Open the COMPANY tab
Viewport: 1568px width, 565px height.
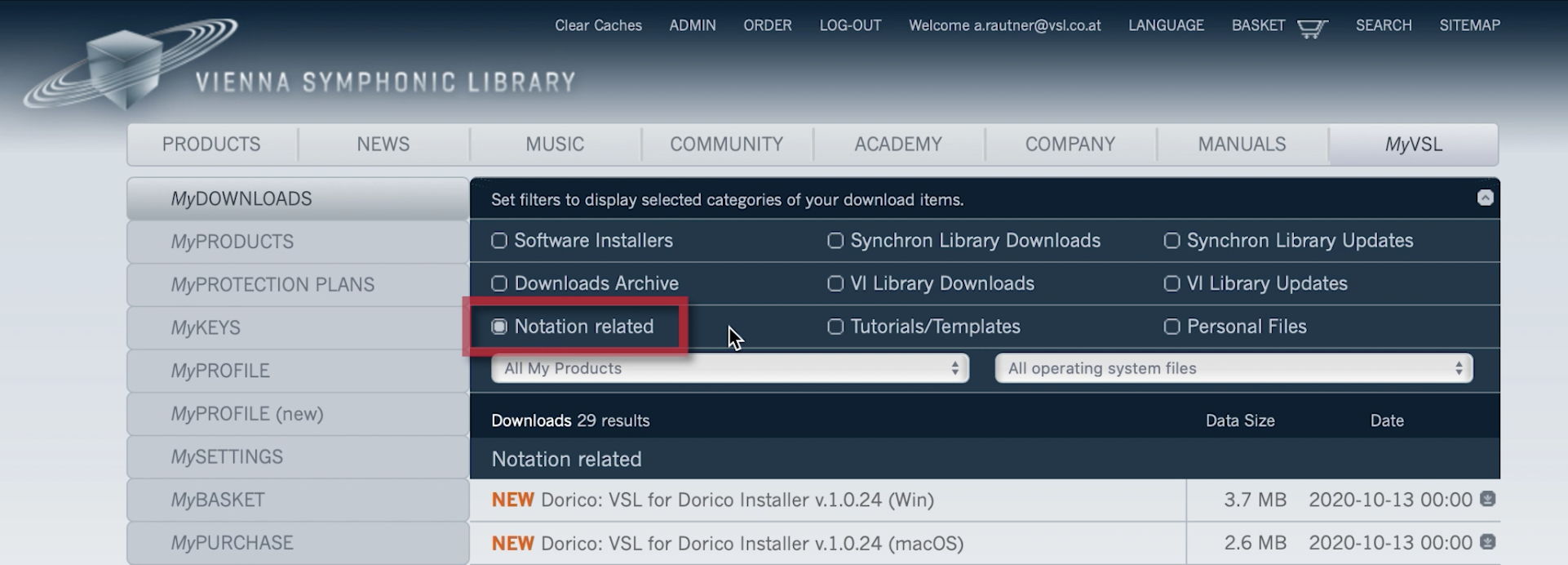coord(1070,145)
